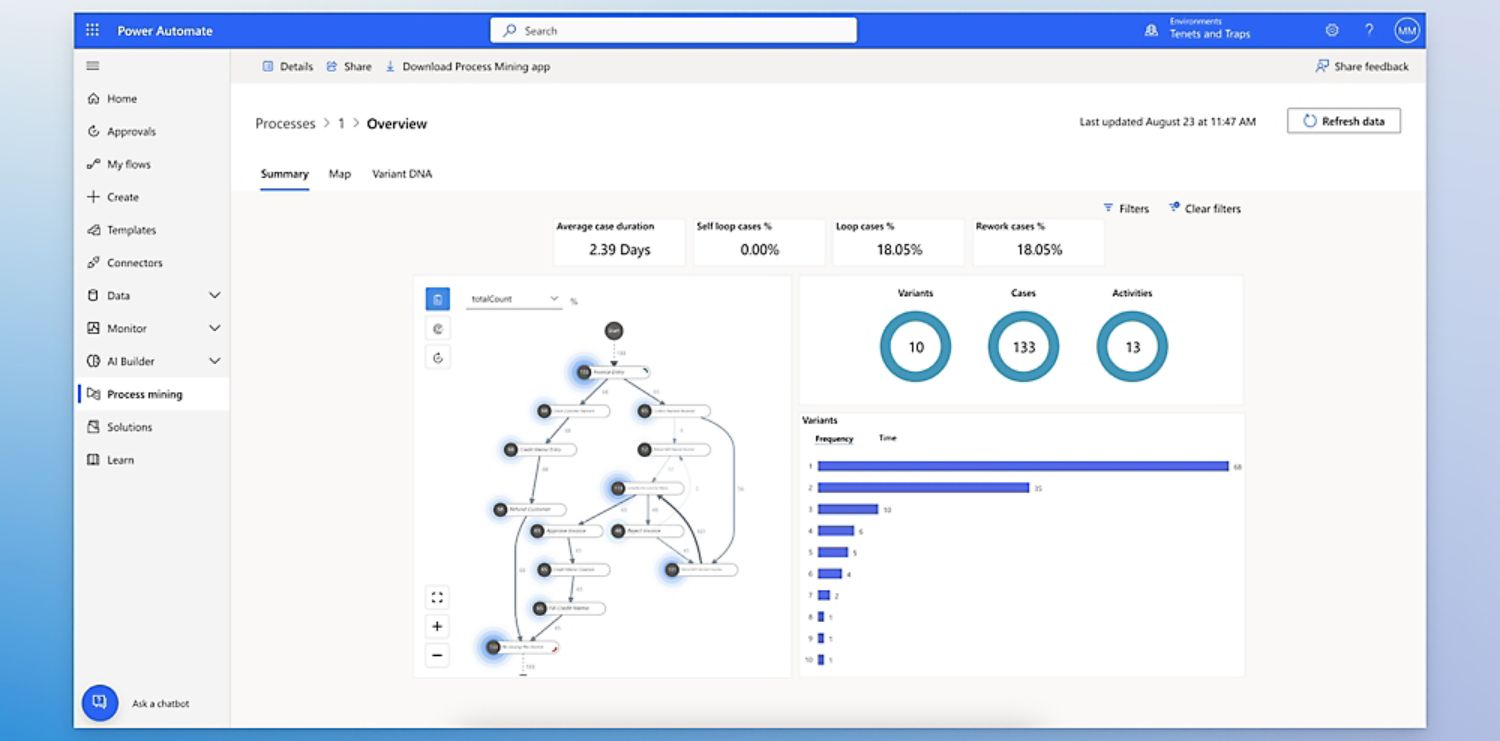Select the Frequency view for Variants
The width and height of the screenshot is (1500, 741).
[834, 438]
